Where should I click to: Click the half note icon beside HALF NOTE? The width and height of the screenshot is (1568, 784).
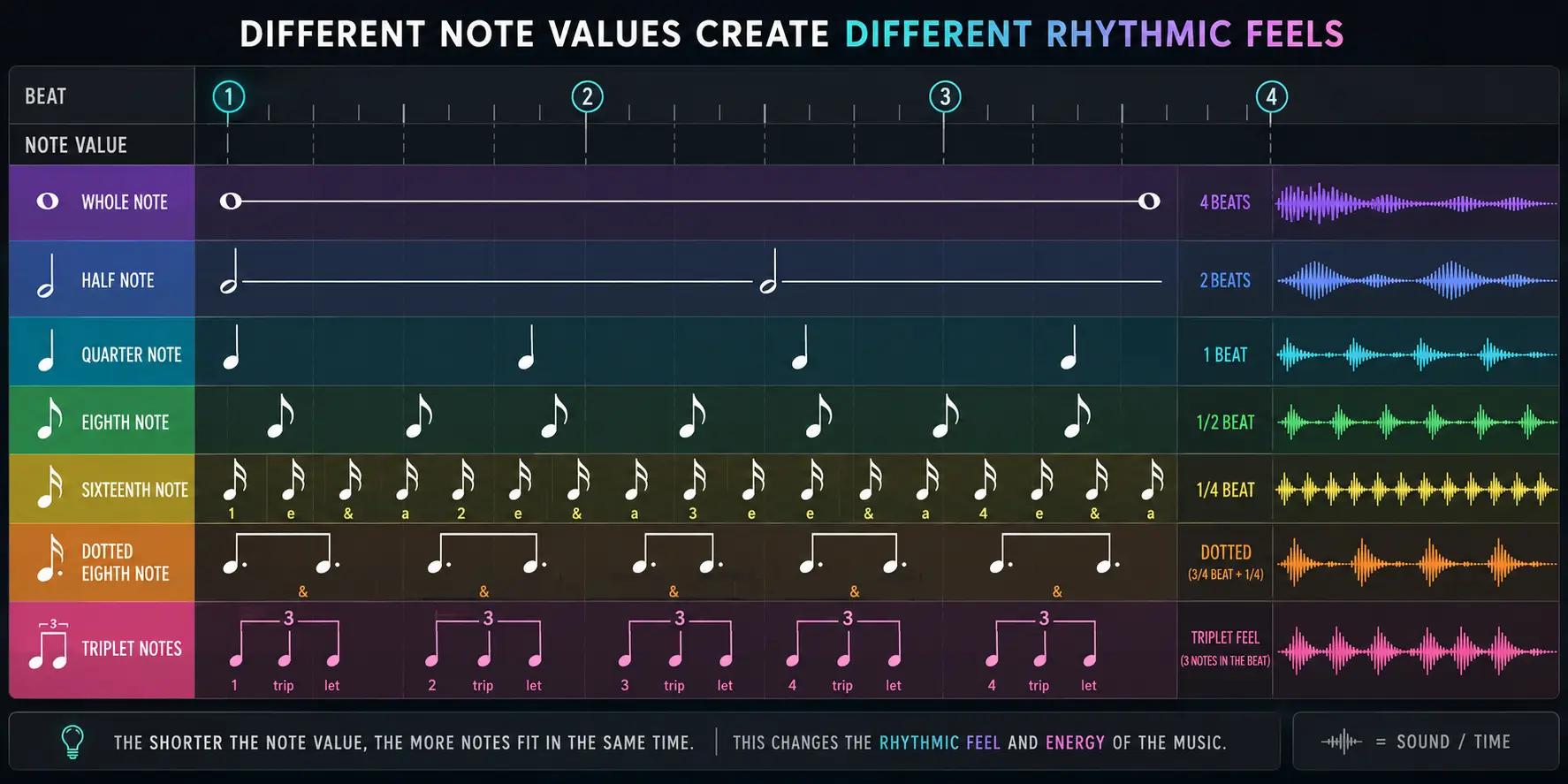coord(46,277)
